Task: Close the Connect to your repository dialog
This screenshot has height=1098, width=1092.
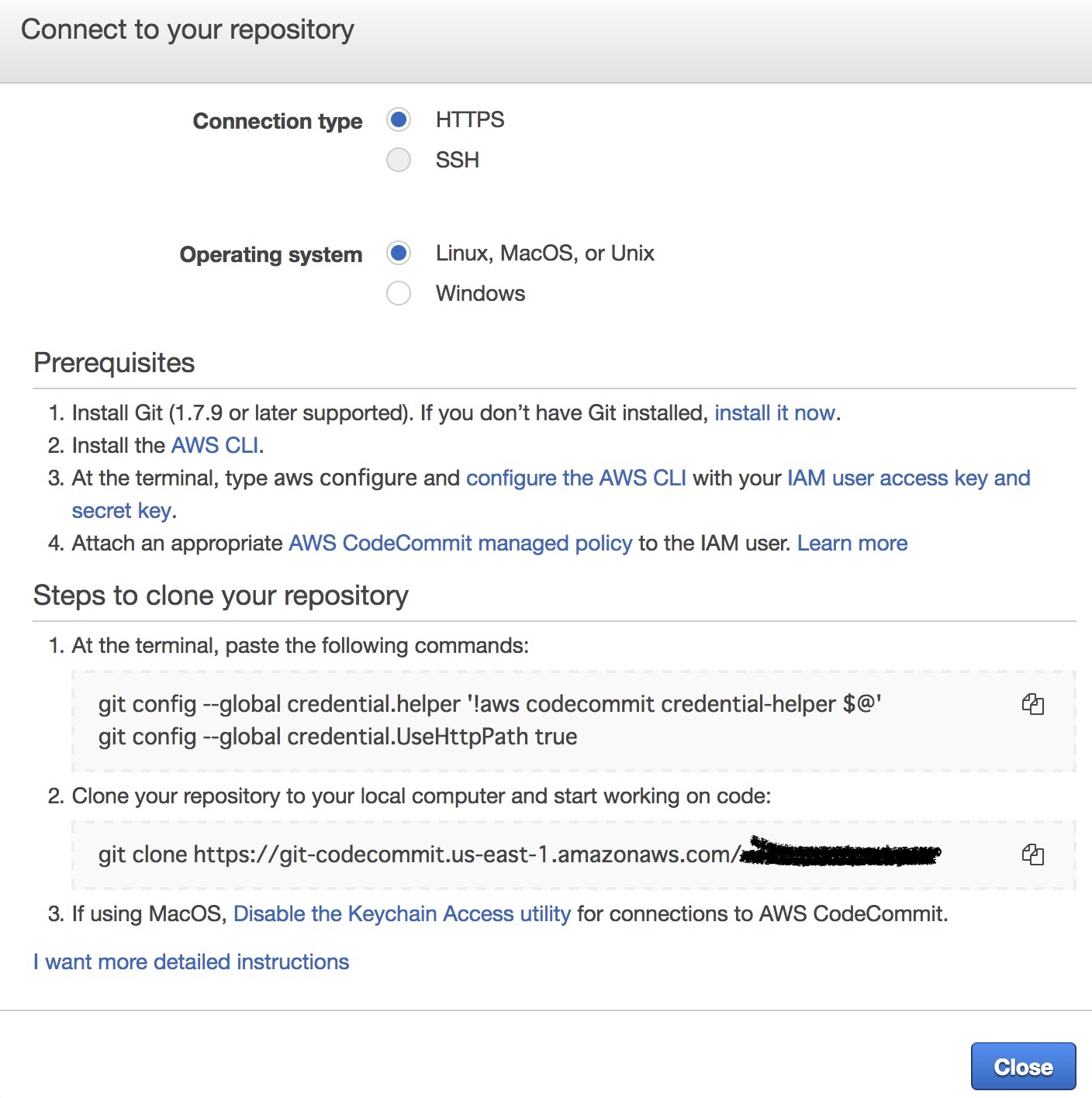Action: click(x=1023, y=1066)
